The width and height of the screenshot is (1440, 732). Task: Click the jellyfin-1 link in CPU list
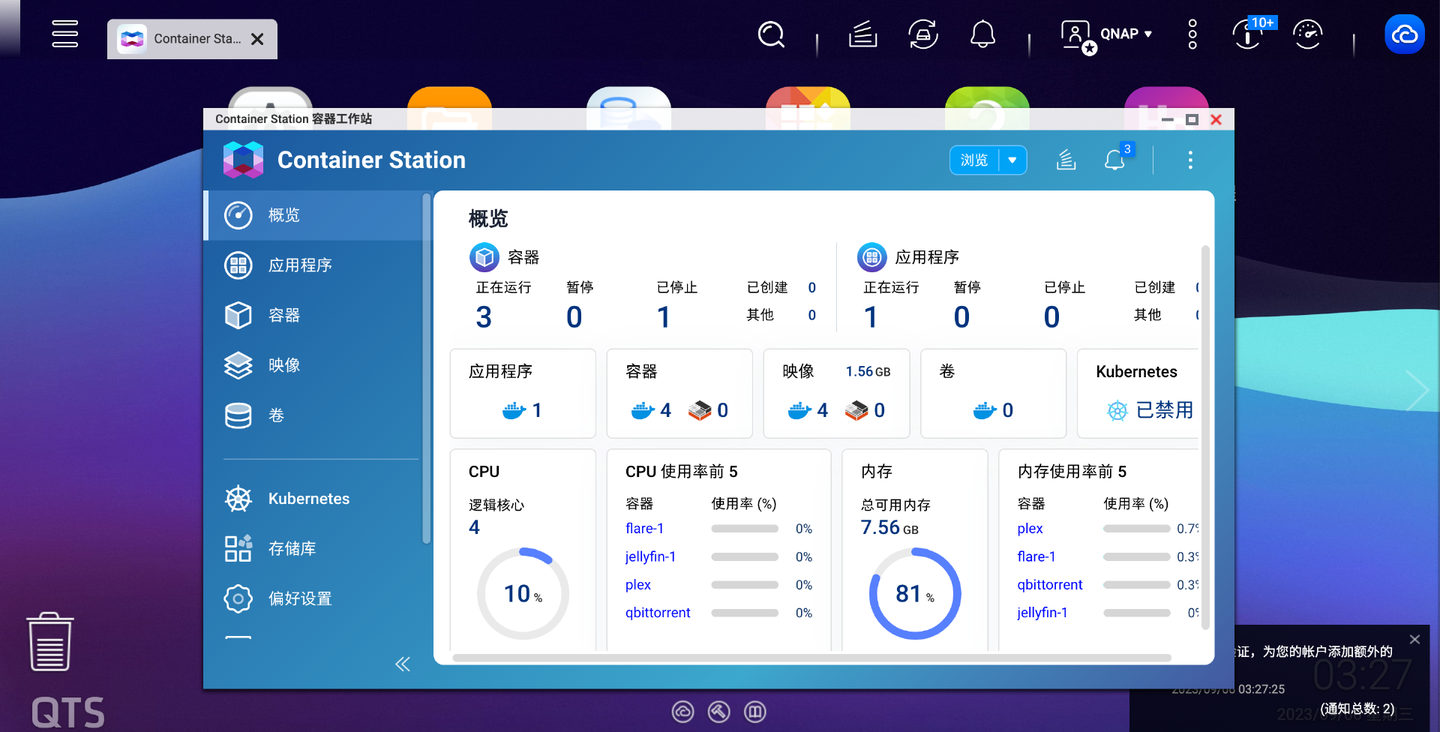click(x=648, y=556)
